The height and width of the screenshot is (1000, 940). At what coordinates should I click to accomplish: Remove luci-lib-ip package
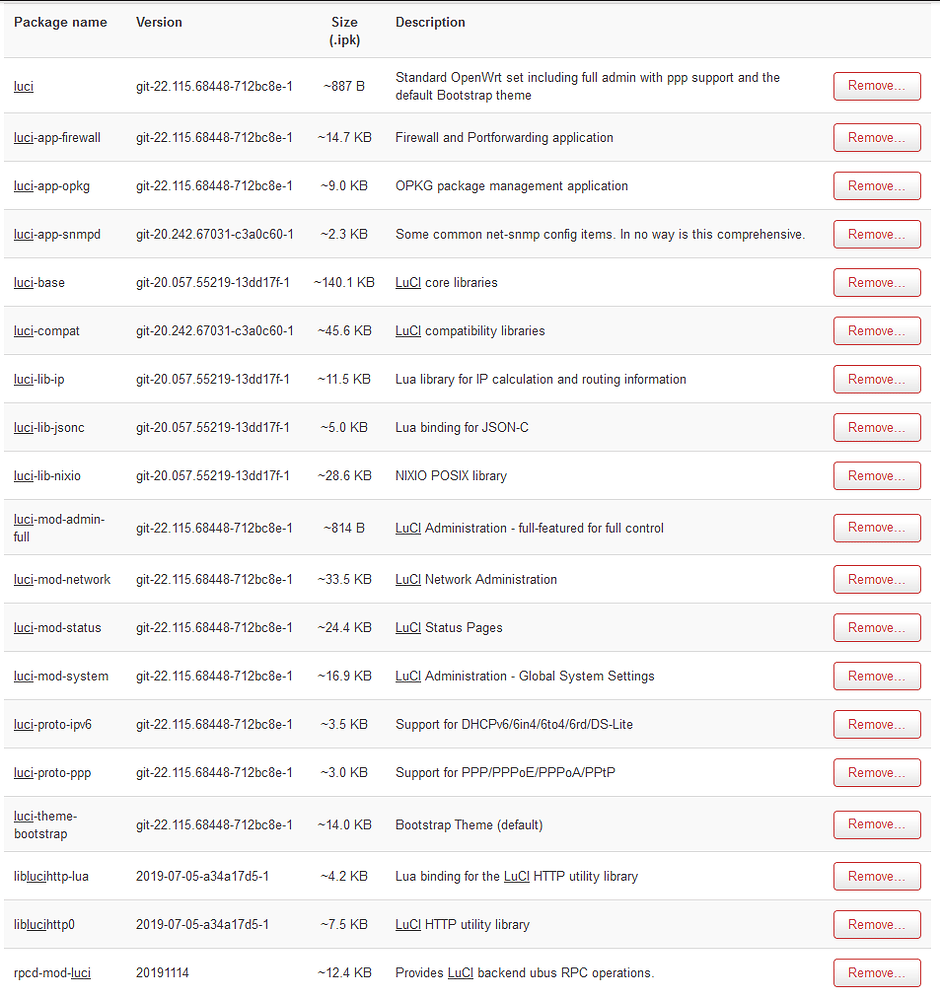click(x=877, y=379)
